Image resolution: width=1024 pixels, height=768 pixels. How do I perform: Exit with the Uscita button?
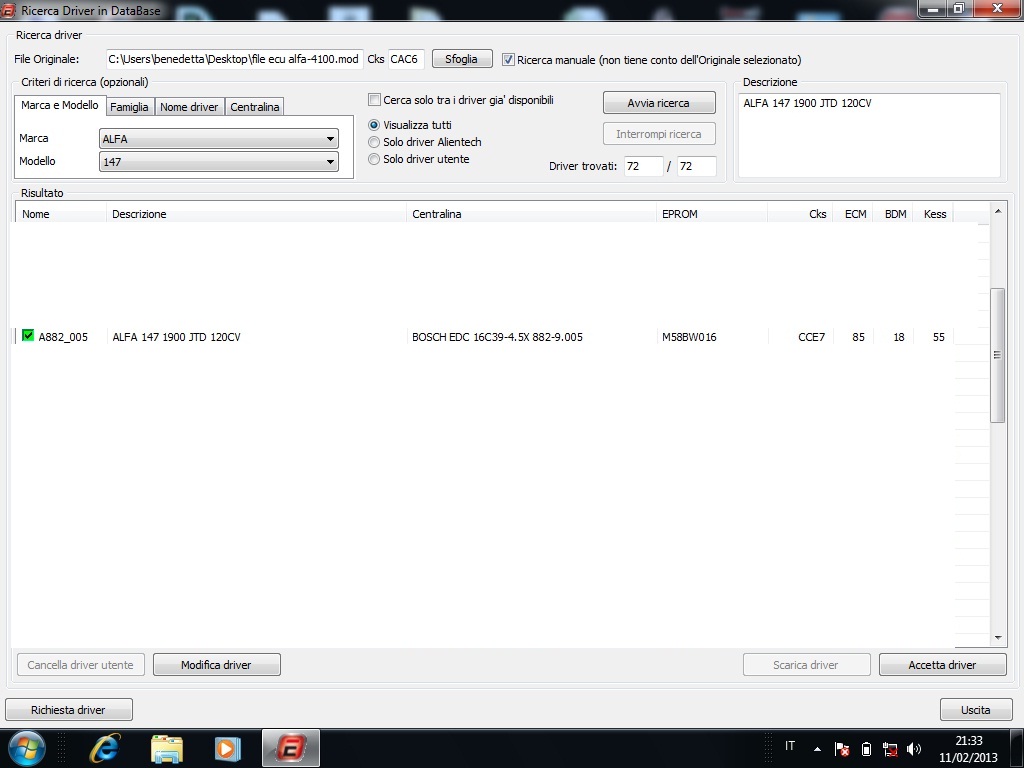coord(976,710)
